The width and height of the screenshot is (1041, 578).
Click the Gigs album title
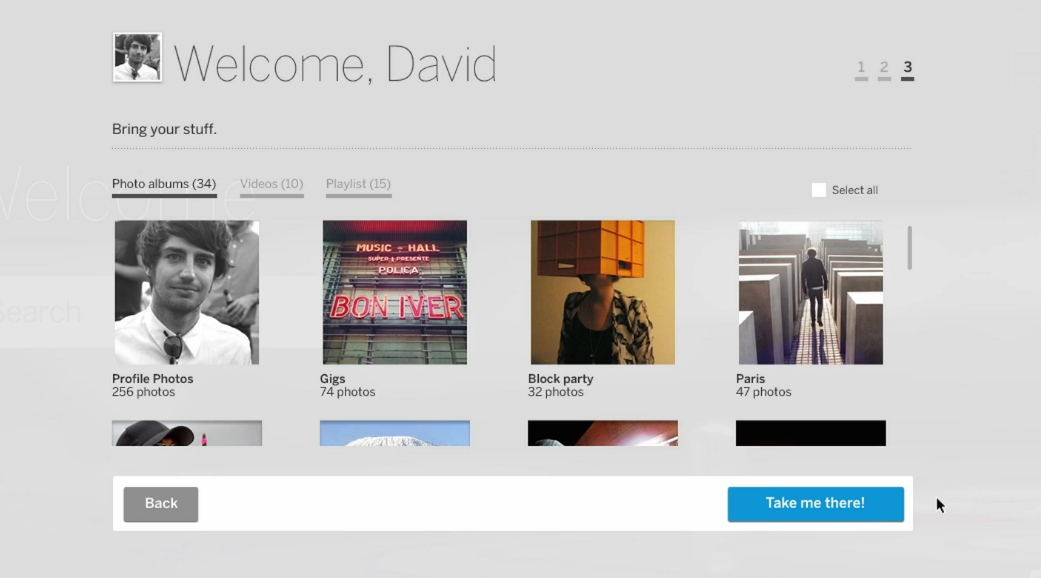pyautogui.click(x=333, y=379)
